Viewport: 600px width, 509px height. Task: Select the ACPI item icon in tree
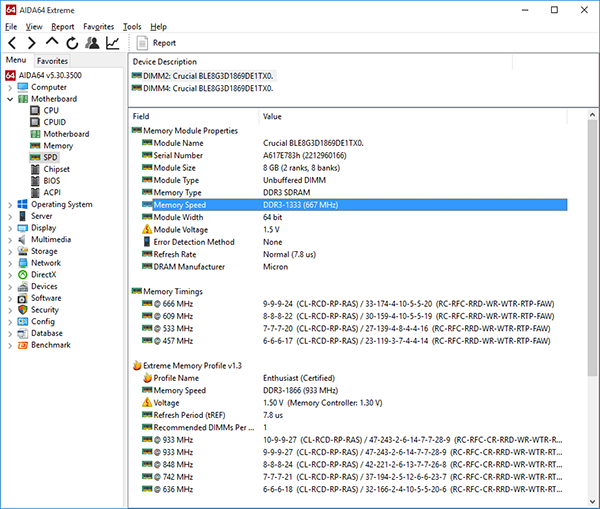35,193
